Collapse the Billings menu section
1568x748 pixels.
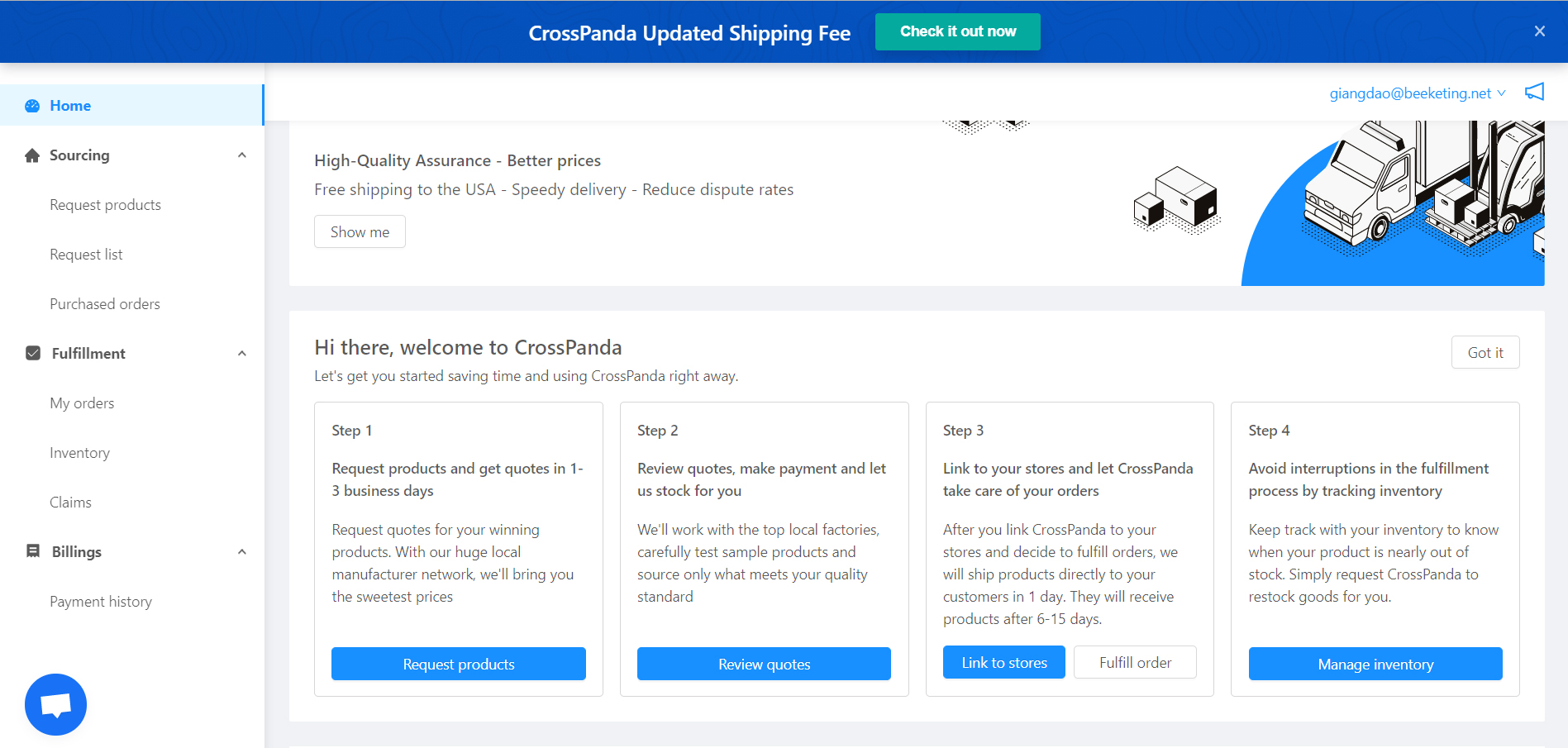242,552
